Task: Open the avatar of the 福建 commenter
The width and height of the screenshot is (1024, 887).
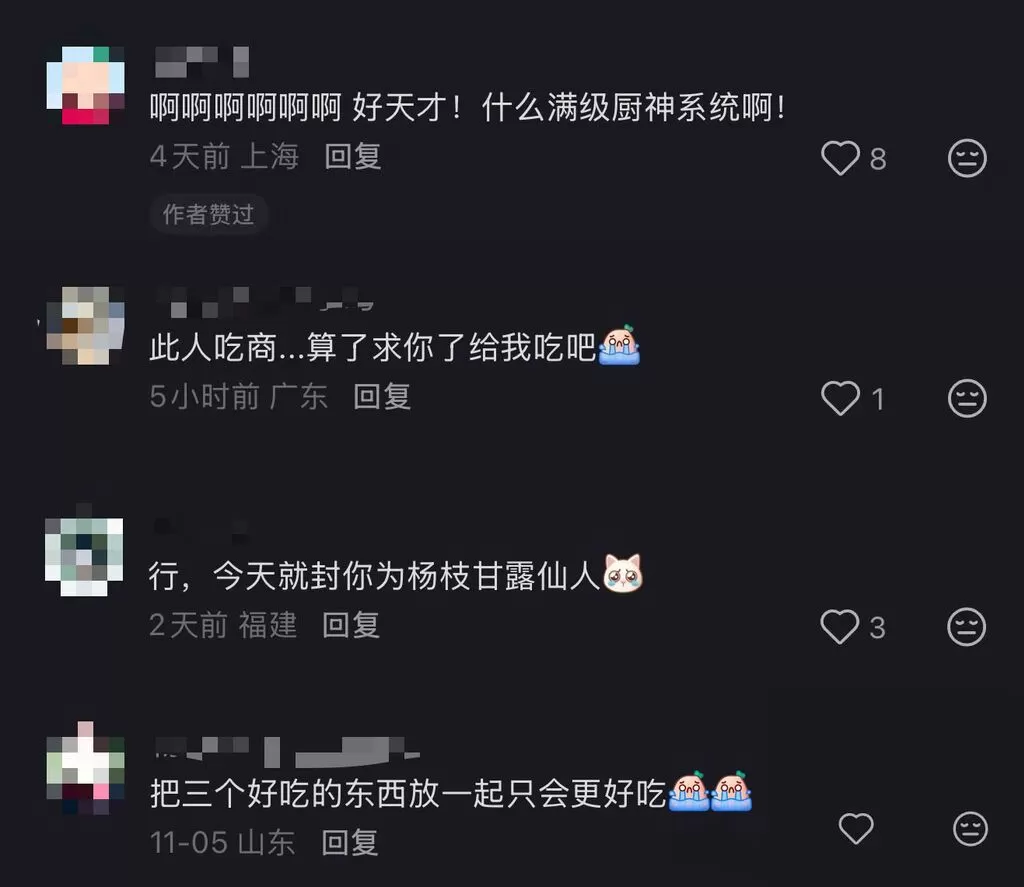Action: coord(84,556)
